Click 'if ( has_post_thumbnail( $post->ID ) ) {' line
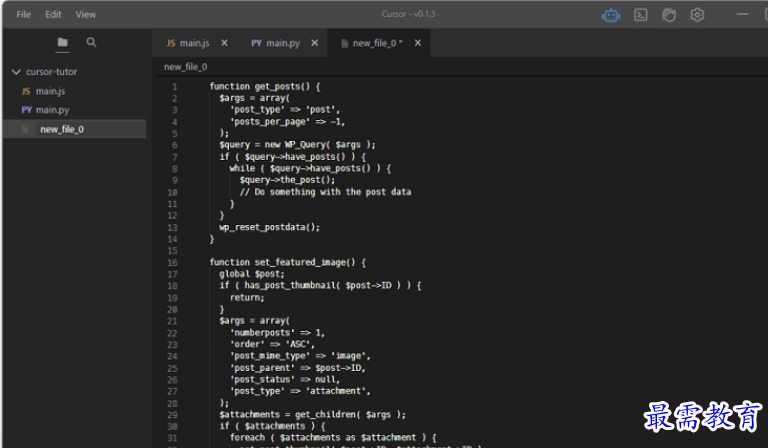768x448 pixels. pyautogui.click(x=320, y=285)
